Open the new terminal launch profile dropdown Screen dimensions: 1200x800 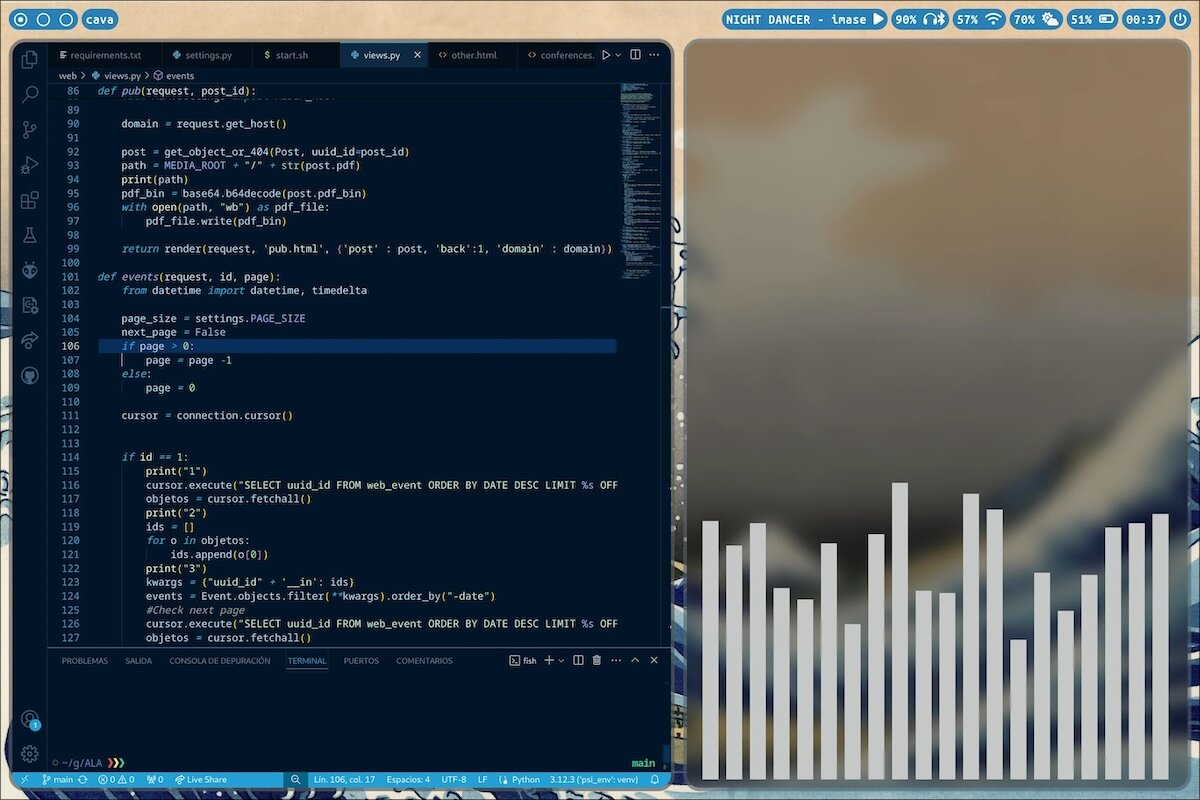tap(561, 660)
